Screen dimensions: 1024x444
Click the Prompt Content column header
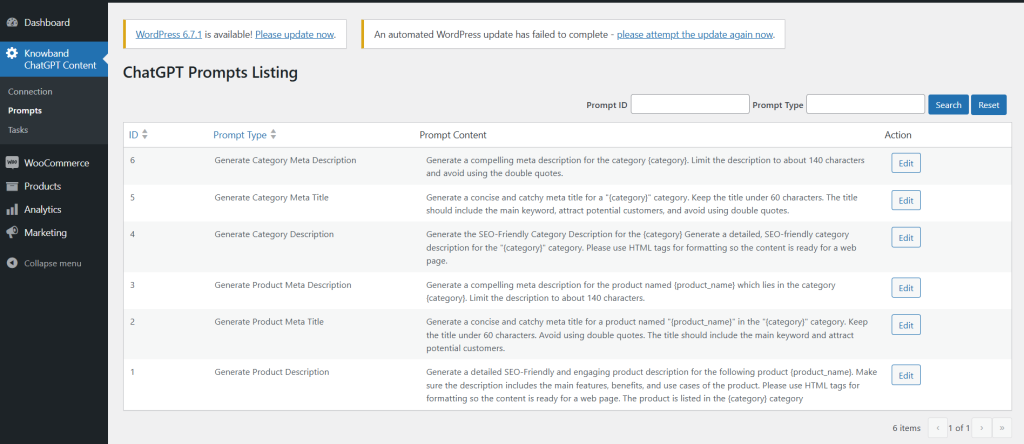tap(453, 135)
